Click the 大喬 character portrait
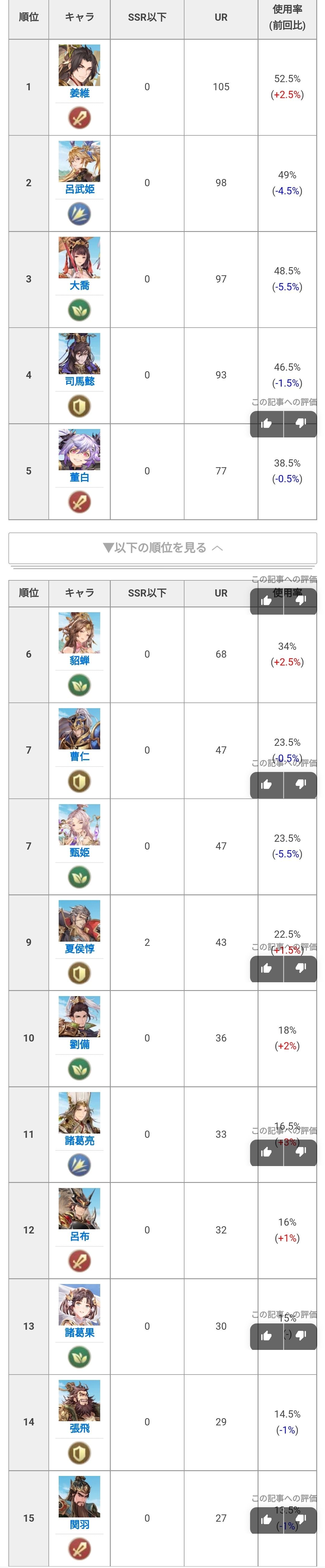Screen dimensions: 325x1568 click(79, 258)
